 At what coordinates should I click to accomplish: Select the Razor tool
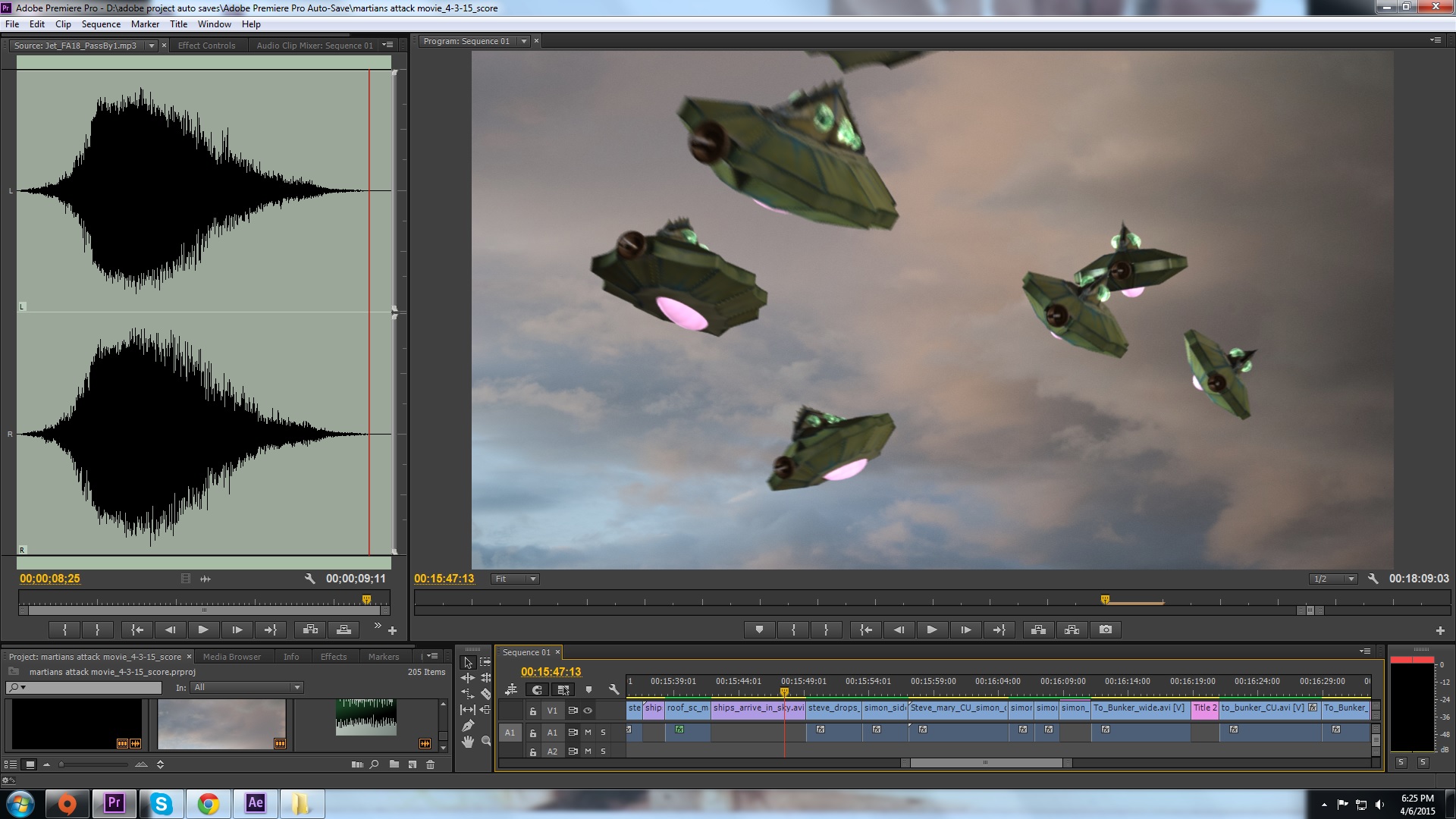[485, 694]
